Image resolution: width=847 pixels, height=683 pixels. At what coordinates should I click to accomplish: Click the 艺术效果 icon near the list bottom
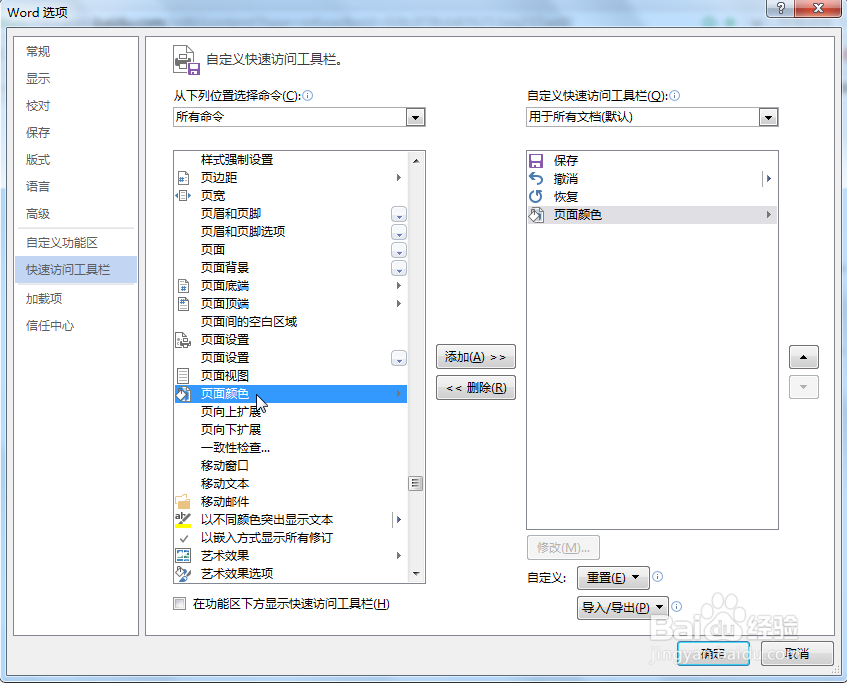[x=184, y=555]
